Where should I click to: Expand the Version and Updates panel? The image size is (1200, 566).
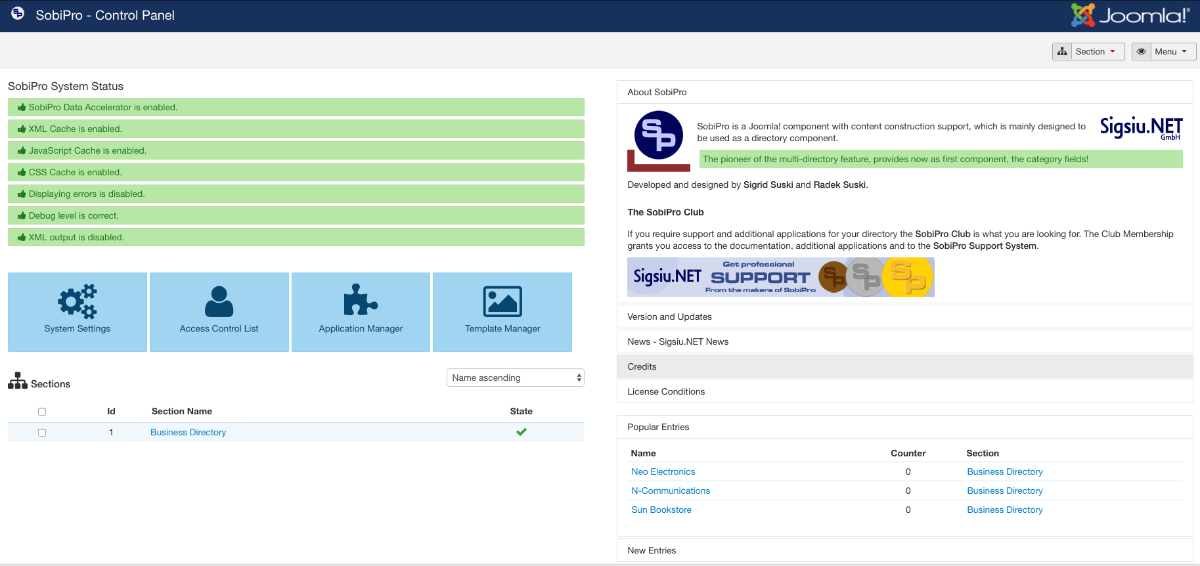point(669,317)
